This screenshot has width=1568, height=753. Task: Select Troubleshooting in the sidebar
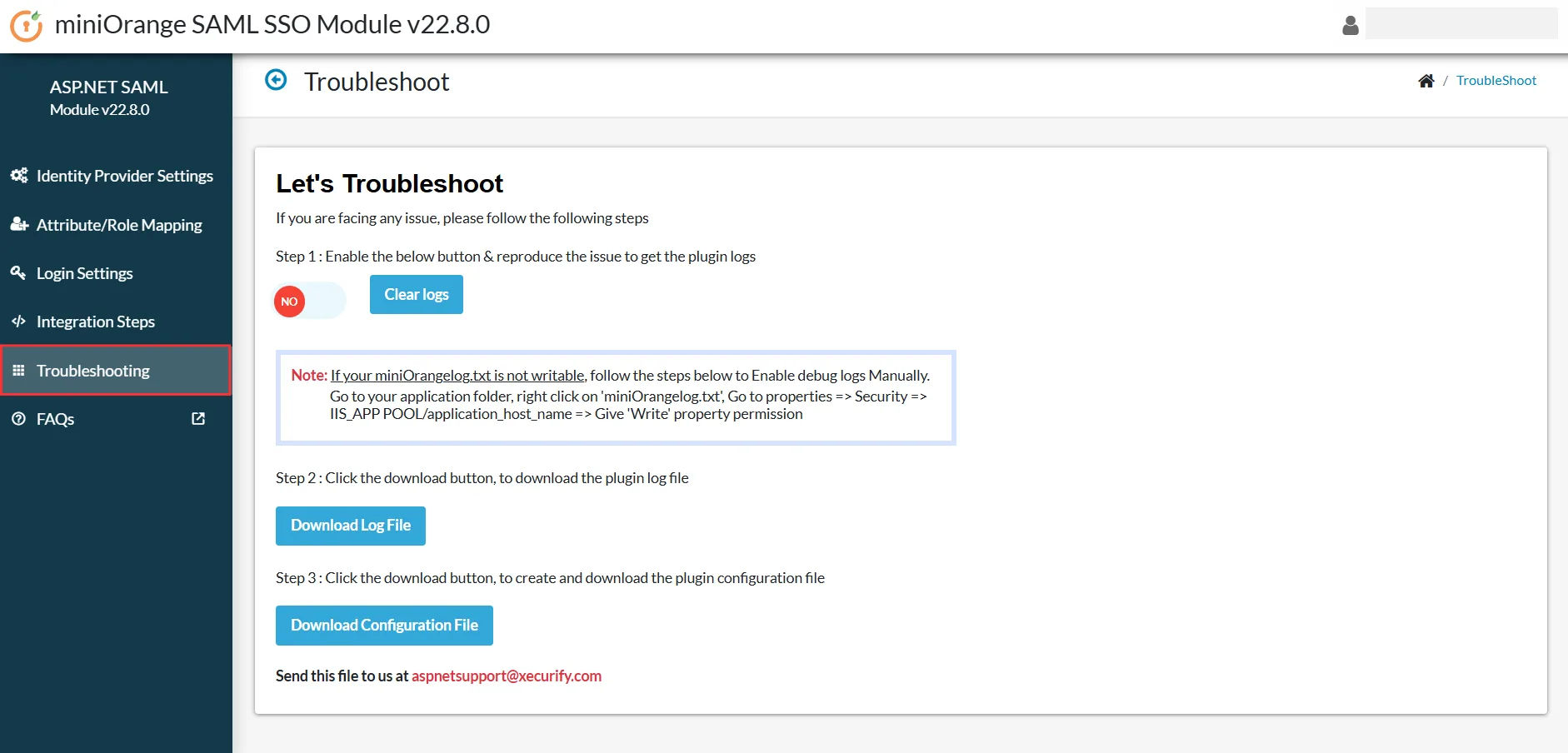(116, 370)
